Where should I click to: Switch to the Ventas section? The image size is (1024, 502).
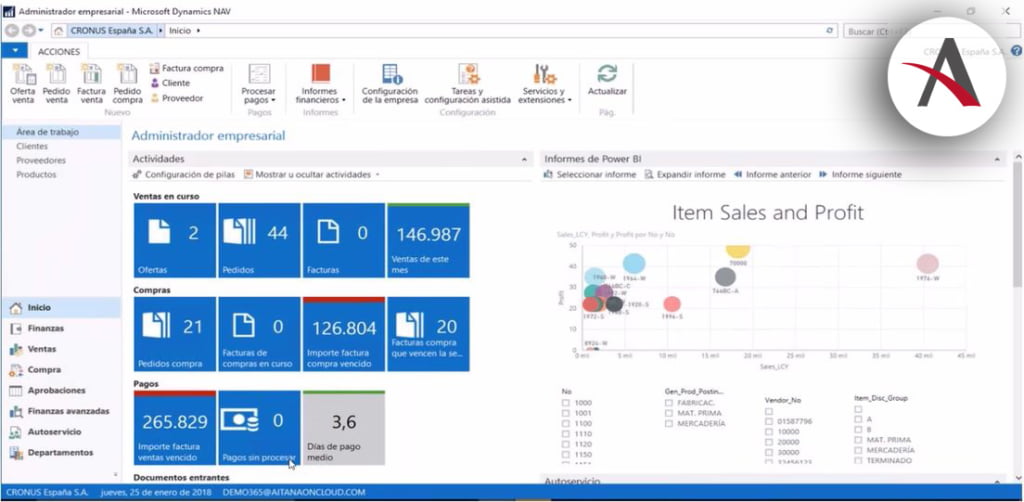click(61, 349)
